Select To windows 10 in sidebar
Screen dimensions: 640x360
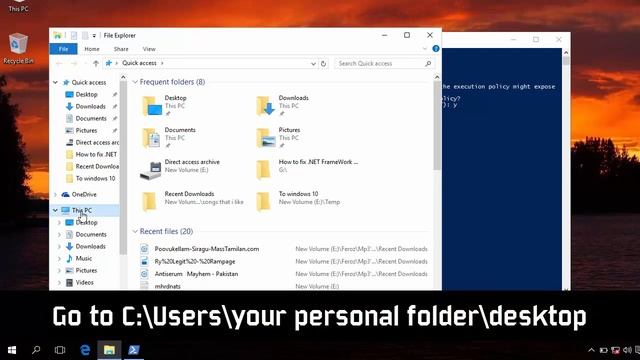pos(96,178)
